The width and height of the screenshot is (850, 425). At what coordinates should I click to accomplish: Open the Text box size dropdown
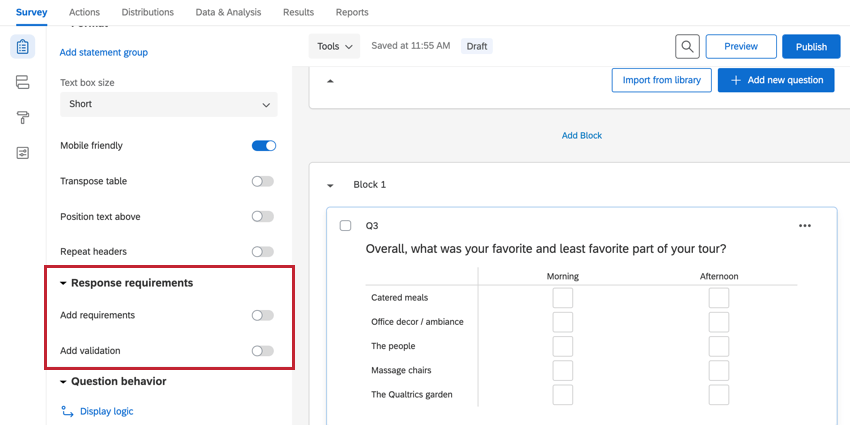(168, 104)
